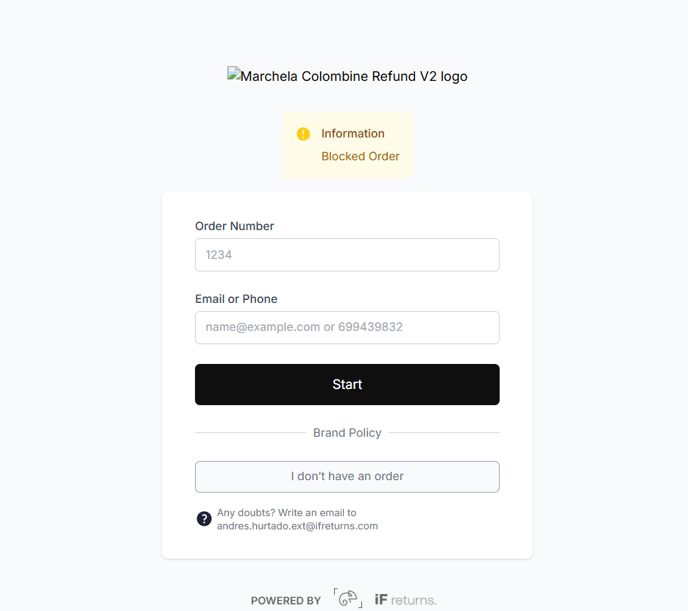The height and width of the screenshot is (611, 688).
Task: Click the Order Number label
Action: [234, 226]
